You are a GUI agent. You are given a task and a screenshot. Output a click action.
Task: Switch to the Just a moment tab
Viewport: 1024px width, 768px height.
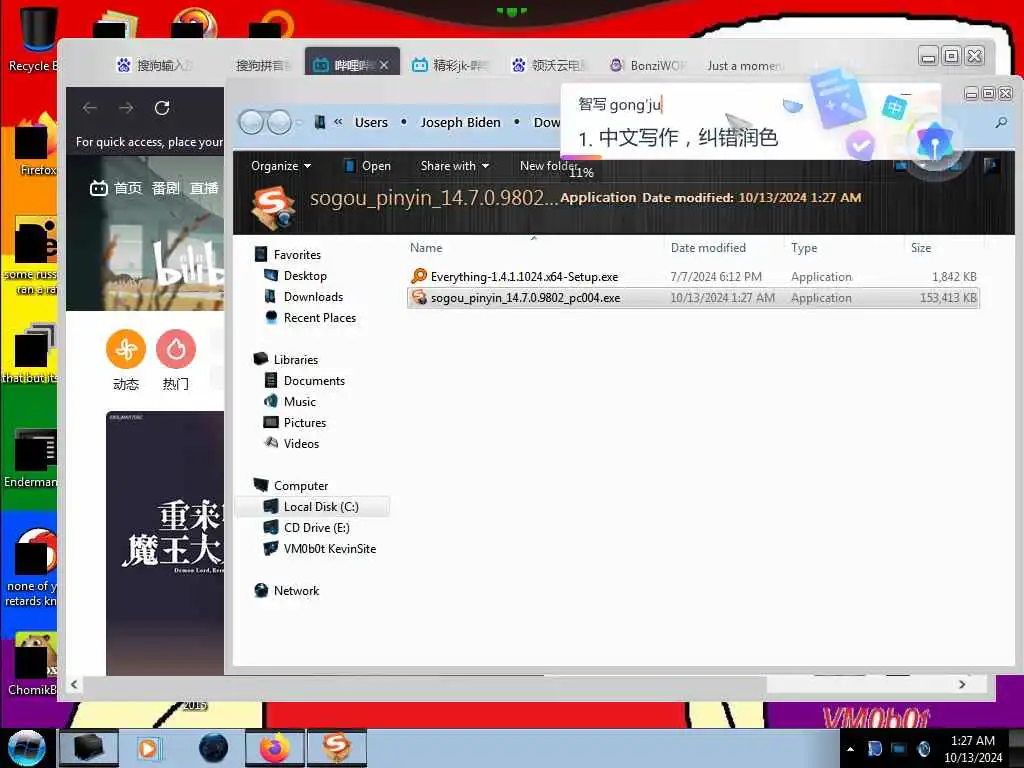coord(743,65)
